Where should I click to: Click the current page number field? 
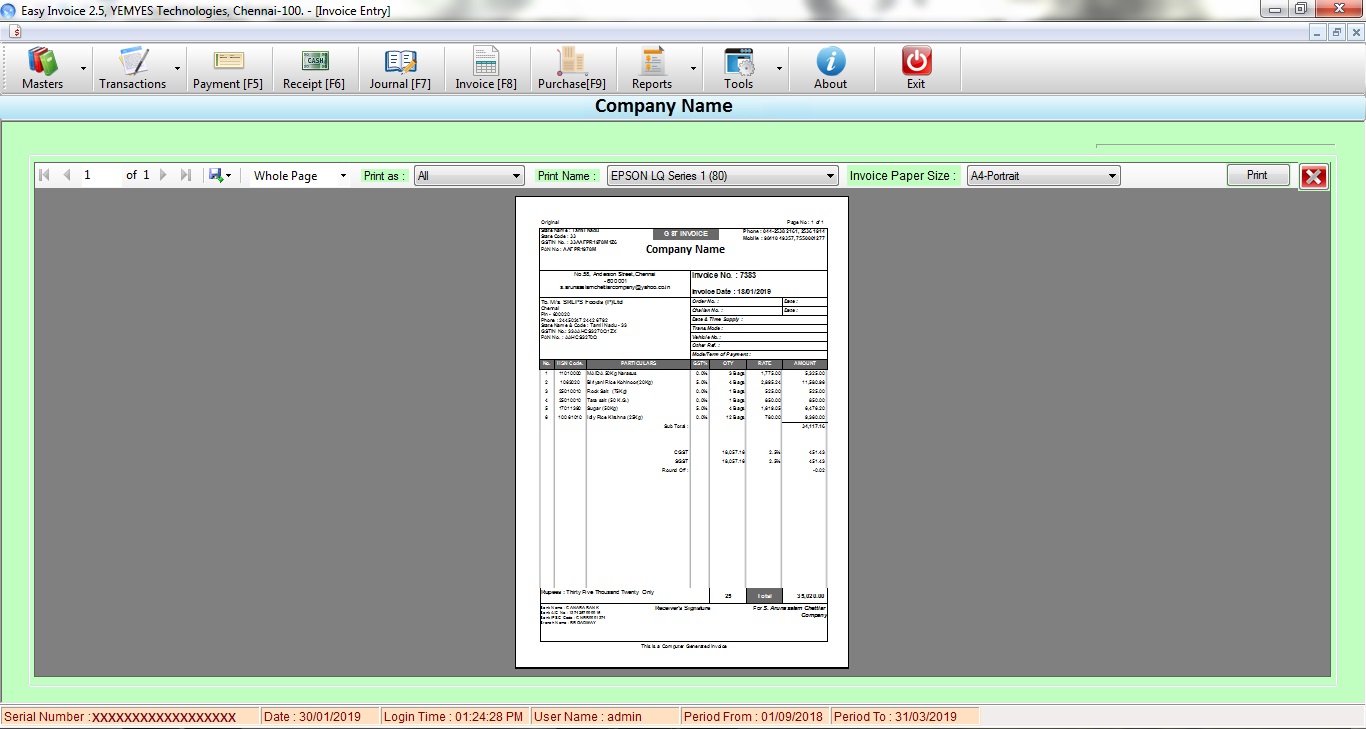(x=100, y=176)
